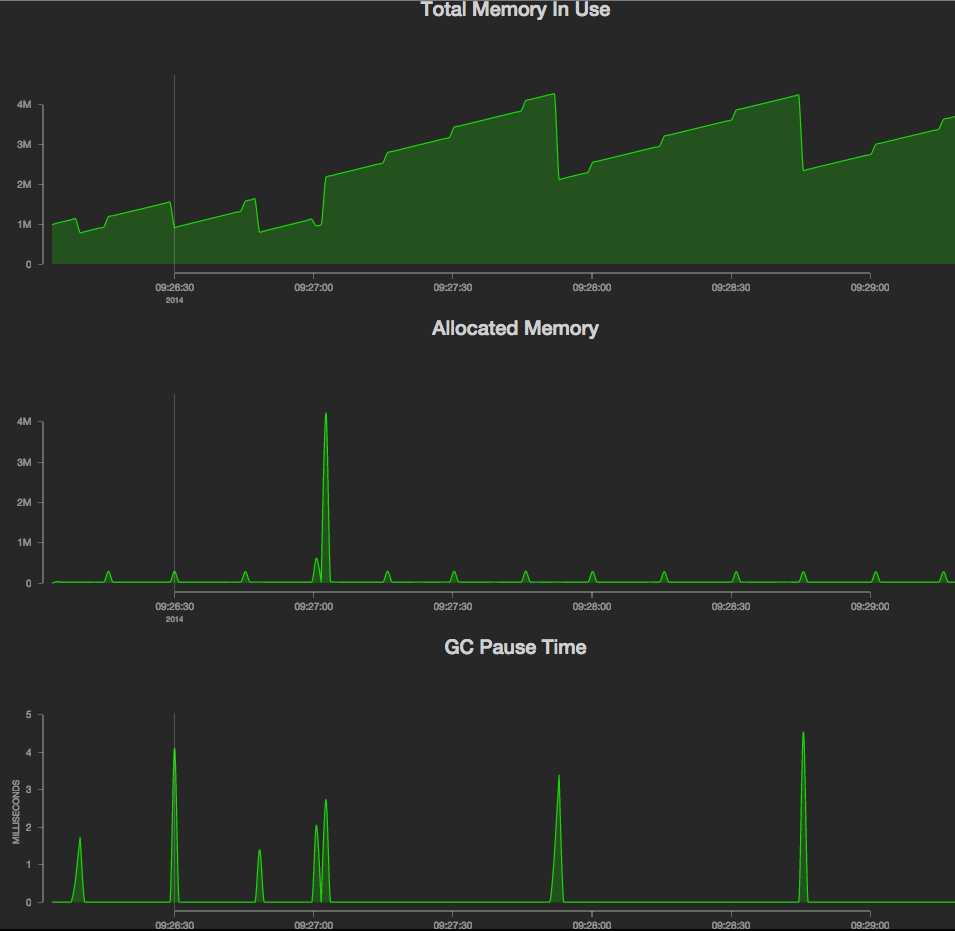Click 0 on Allocated Memory y-axis

click(29, 583)
